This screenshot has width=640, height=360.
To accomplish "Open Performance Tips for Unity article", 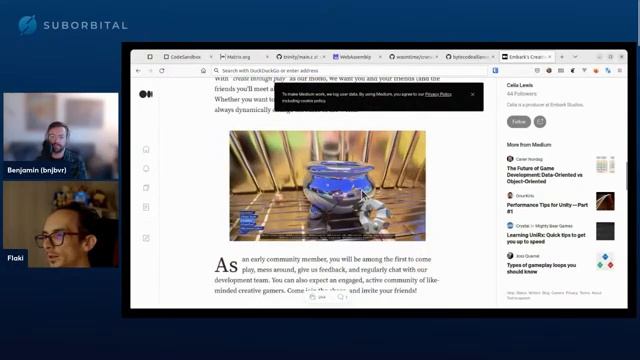I will [x=547, y=208].
